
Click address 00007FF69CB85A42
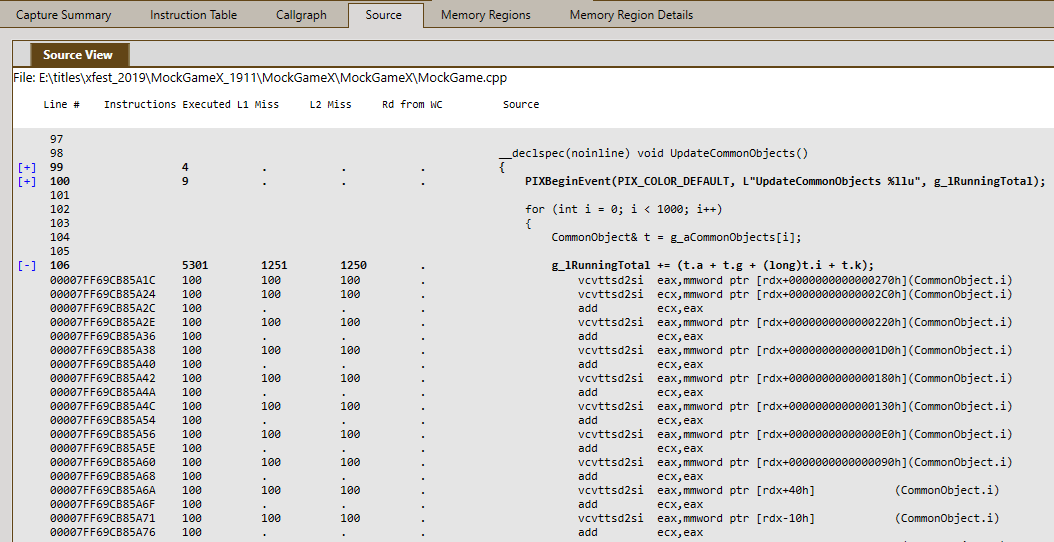[x=102, y=378]
